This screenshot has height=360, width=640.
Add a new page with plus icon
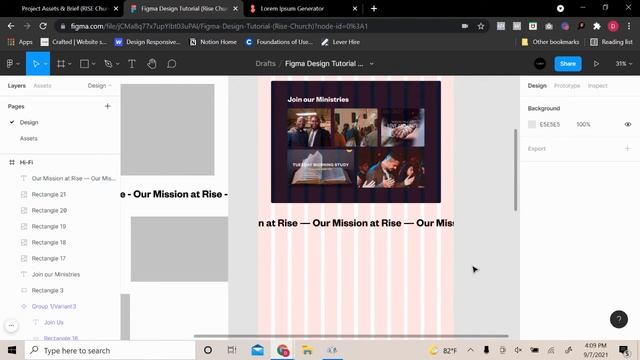pyautogui.click(x=108, y=106)
